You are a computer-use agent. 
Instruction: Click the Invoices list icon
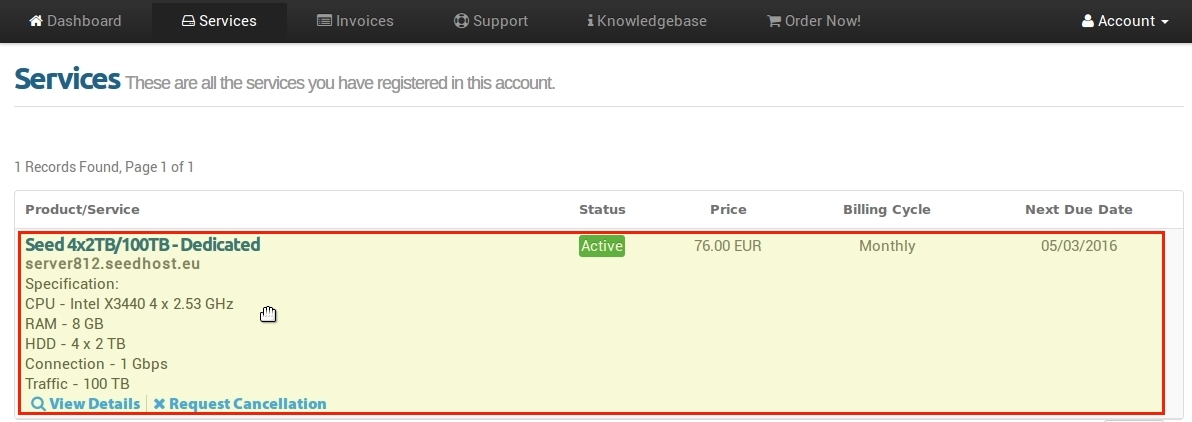[x=325, y=21]
